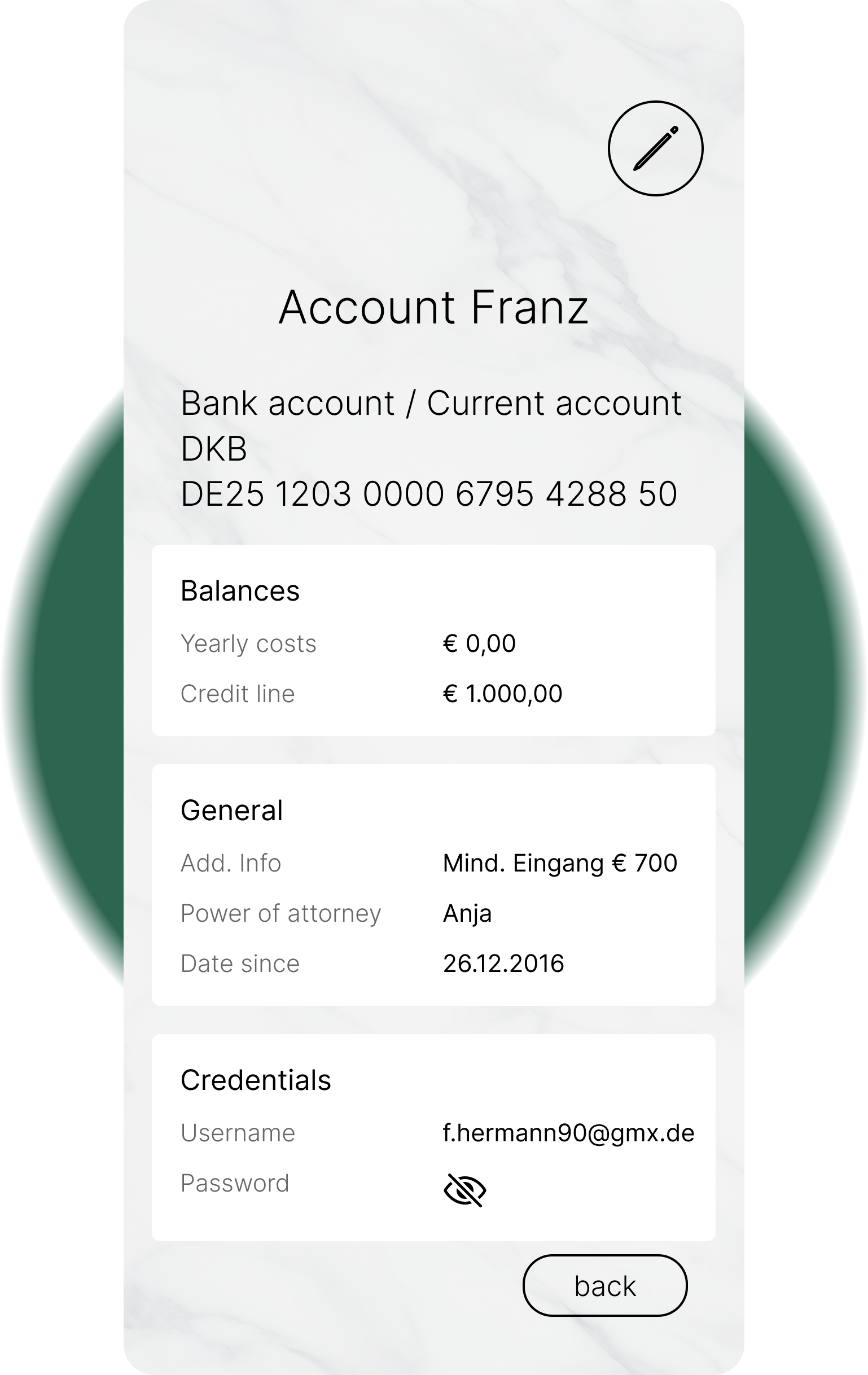
Task: Click Add. Info value Mind. Eingang € 700
Action: [560, 864]
